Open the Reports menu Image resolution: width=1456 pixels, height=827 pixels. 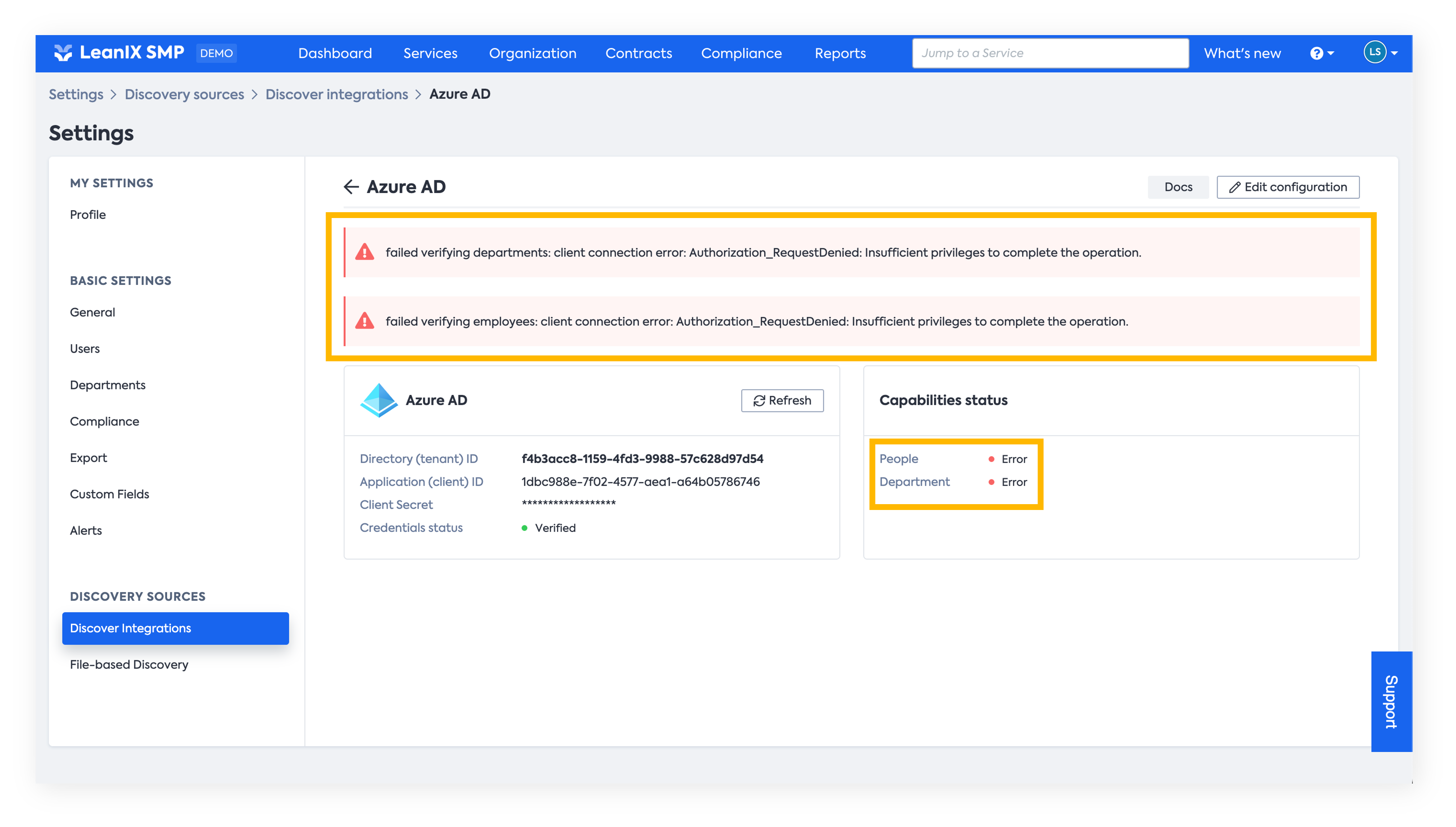click(x=840, y=53)
